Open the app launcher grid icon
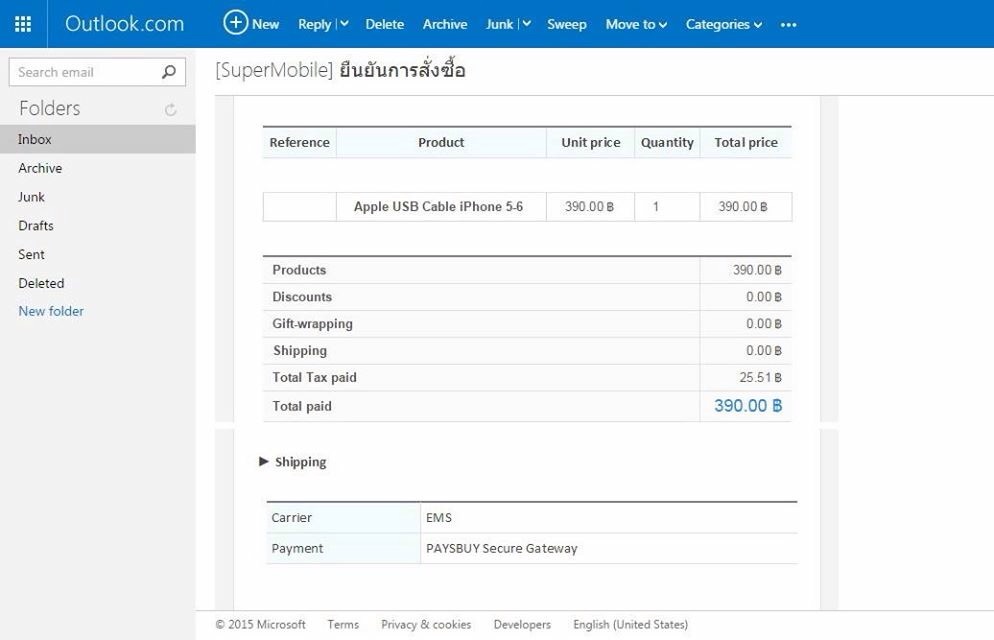Image resolution: width=994 pixels, height=640 pixels. point(23,24)
